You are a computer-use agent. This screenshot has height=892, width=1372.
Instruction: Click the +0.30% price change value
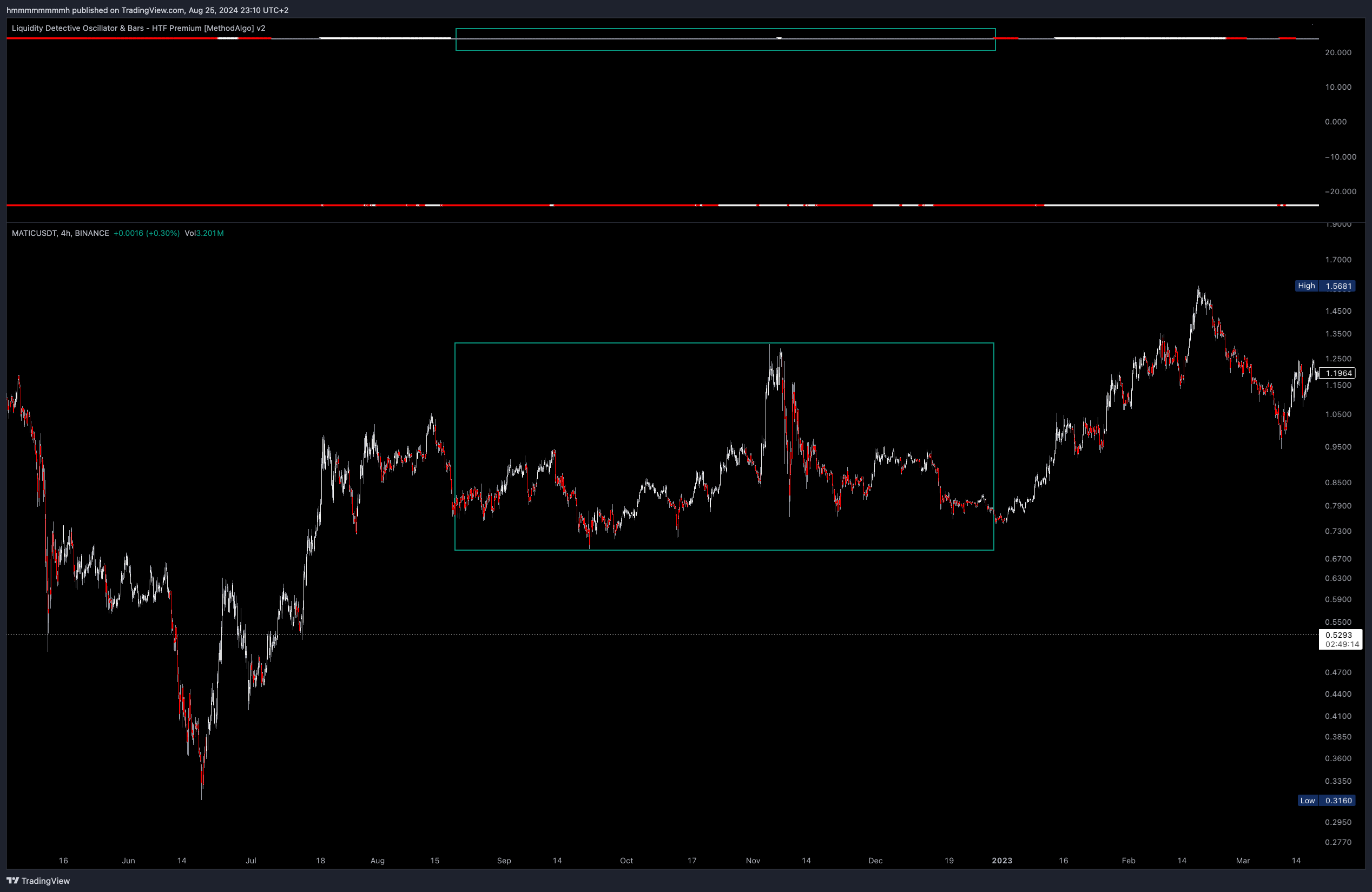click(163, 233)
